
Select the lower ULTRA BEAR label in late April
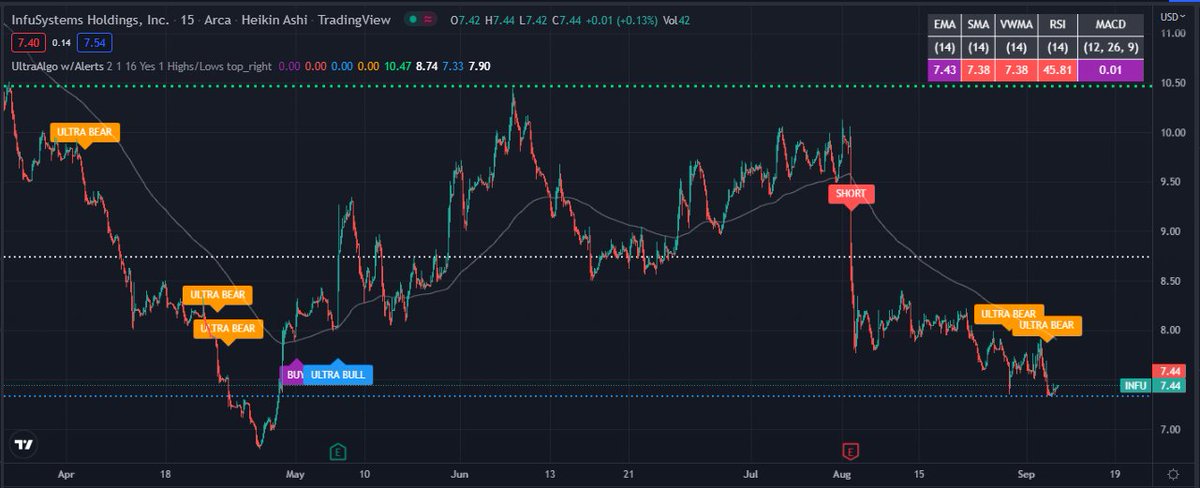coord(228,329)
